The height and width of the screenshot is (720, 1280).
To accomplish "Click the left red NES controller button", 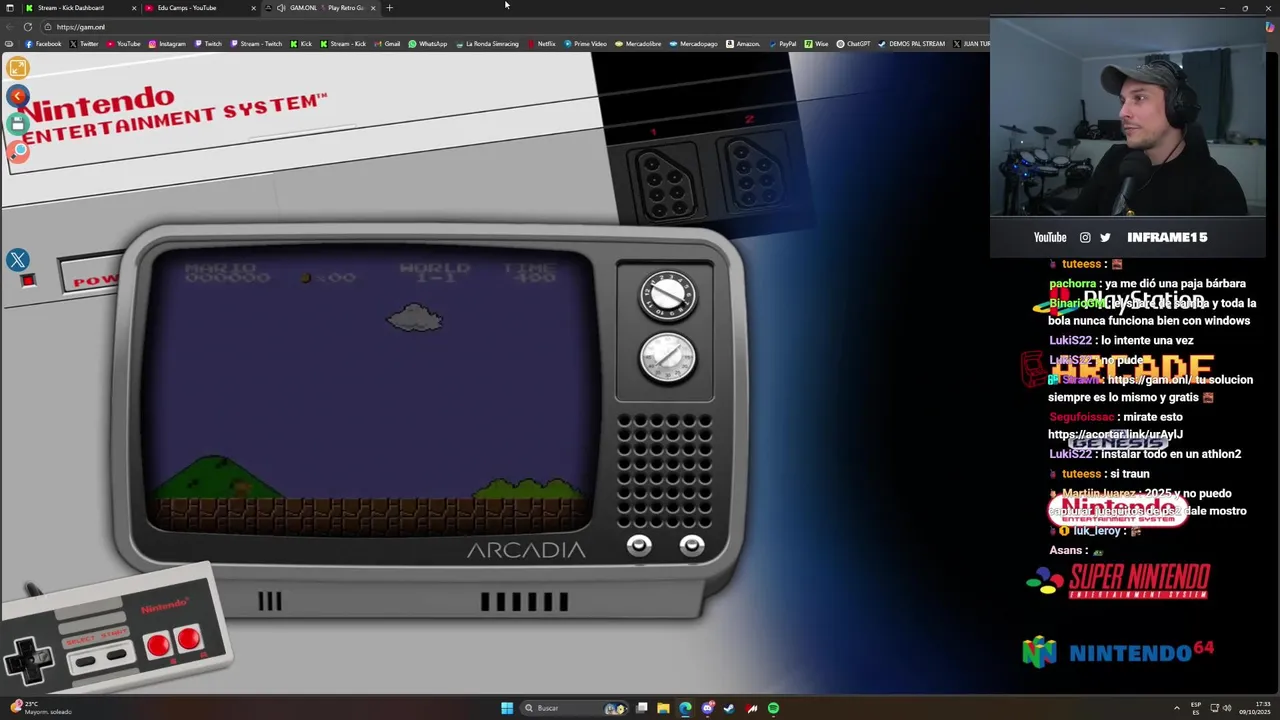I will coord(158,645).
